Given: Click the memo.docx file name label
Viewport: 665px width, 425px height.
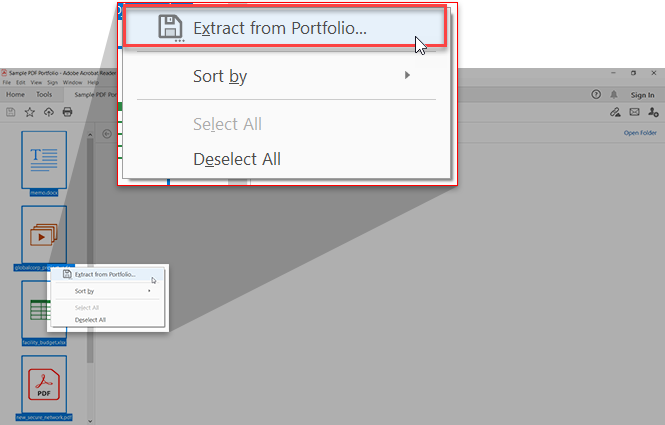Looking at the screenshot, I should [44, 193].
